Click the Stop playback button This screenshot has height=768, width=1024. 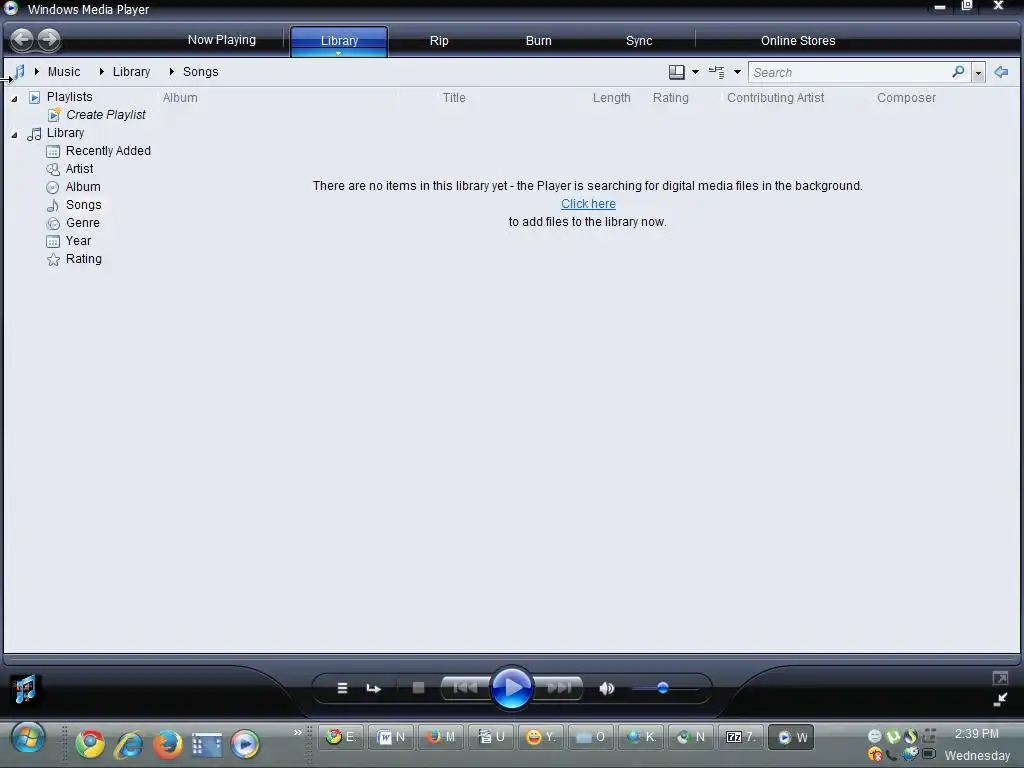pyautogui.click(x=419, y=688)
